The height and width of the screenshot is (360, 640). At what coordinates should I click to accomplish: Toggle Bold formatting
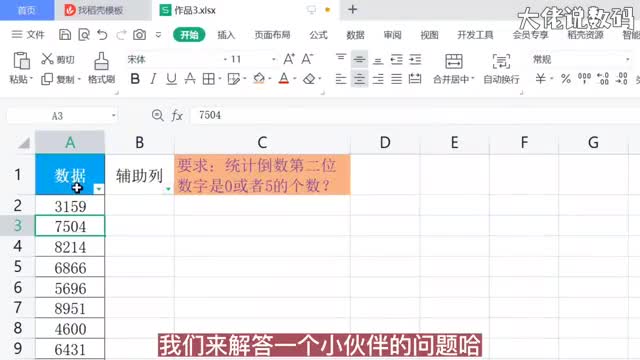pos(135,78)
